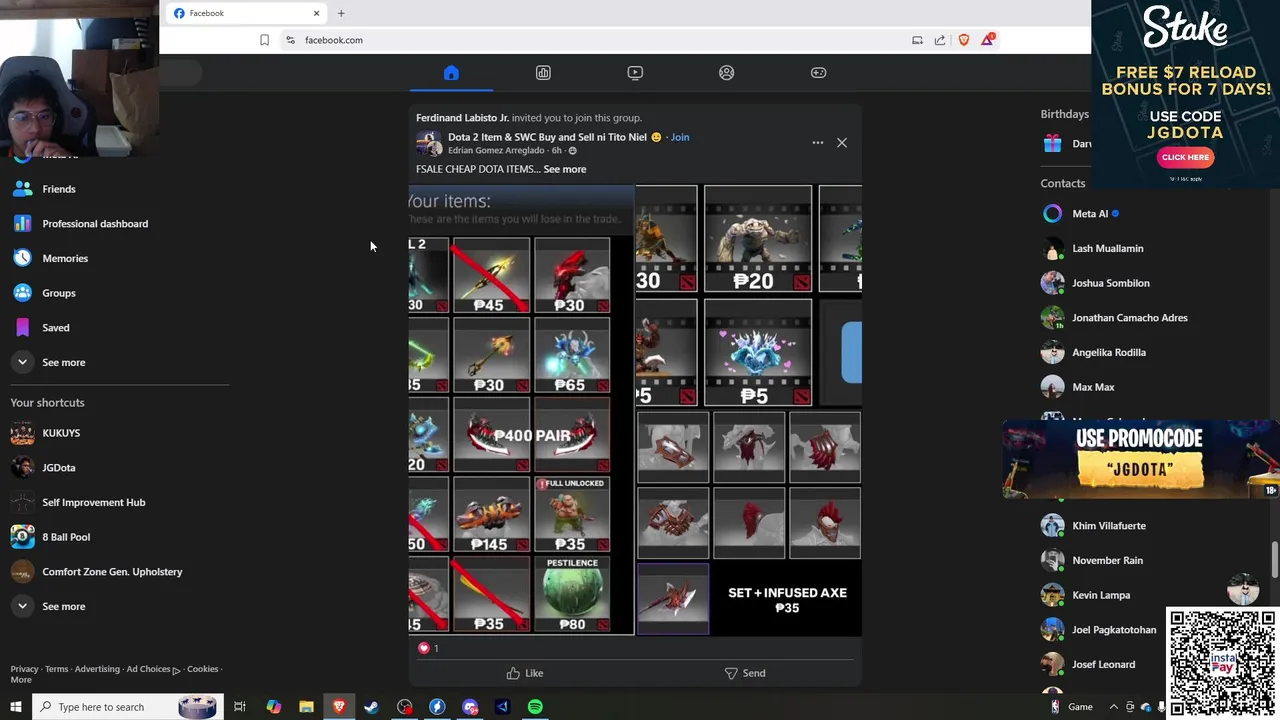Select the Facebook browser tab
The width and height of the screenshot is (1280, 720).
pyautogui.click(x=247, y=13)
